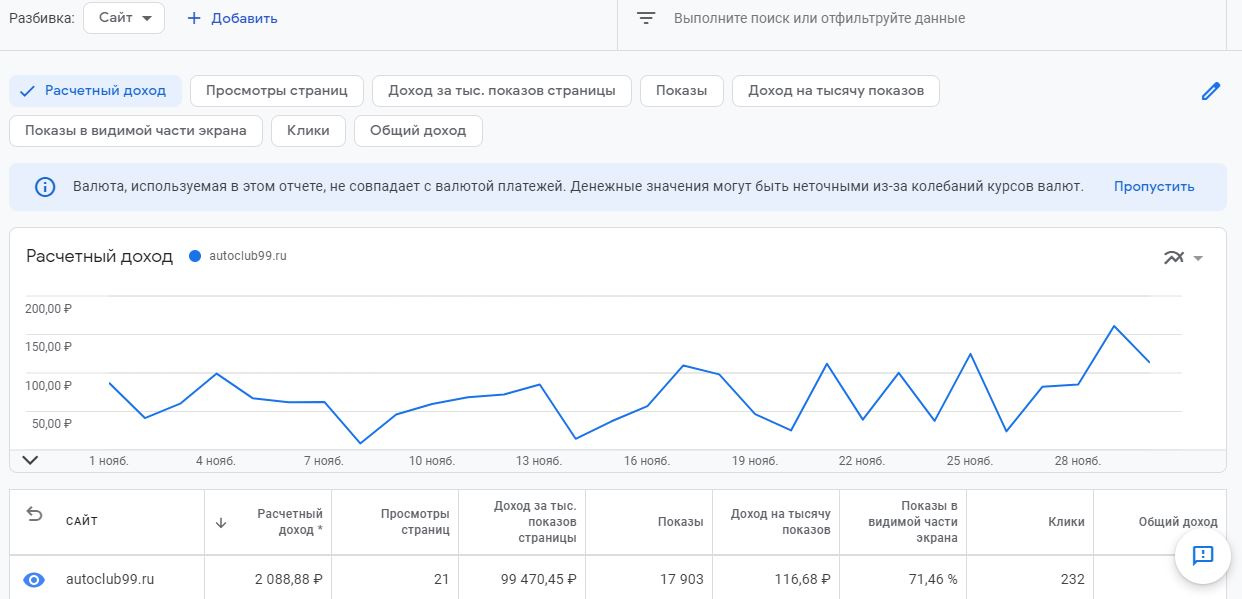1242x599 pixels.
Task: Select the Просмотры страниц metric chip
Action: pos(277,91)
